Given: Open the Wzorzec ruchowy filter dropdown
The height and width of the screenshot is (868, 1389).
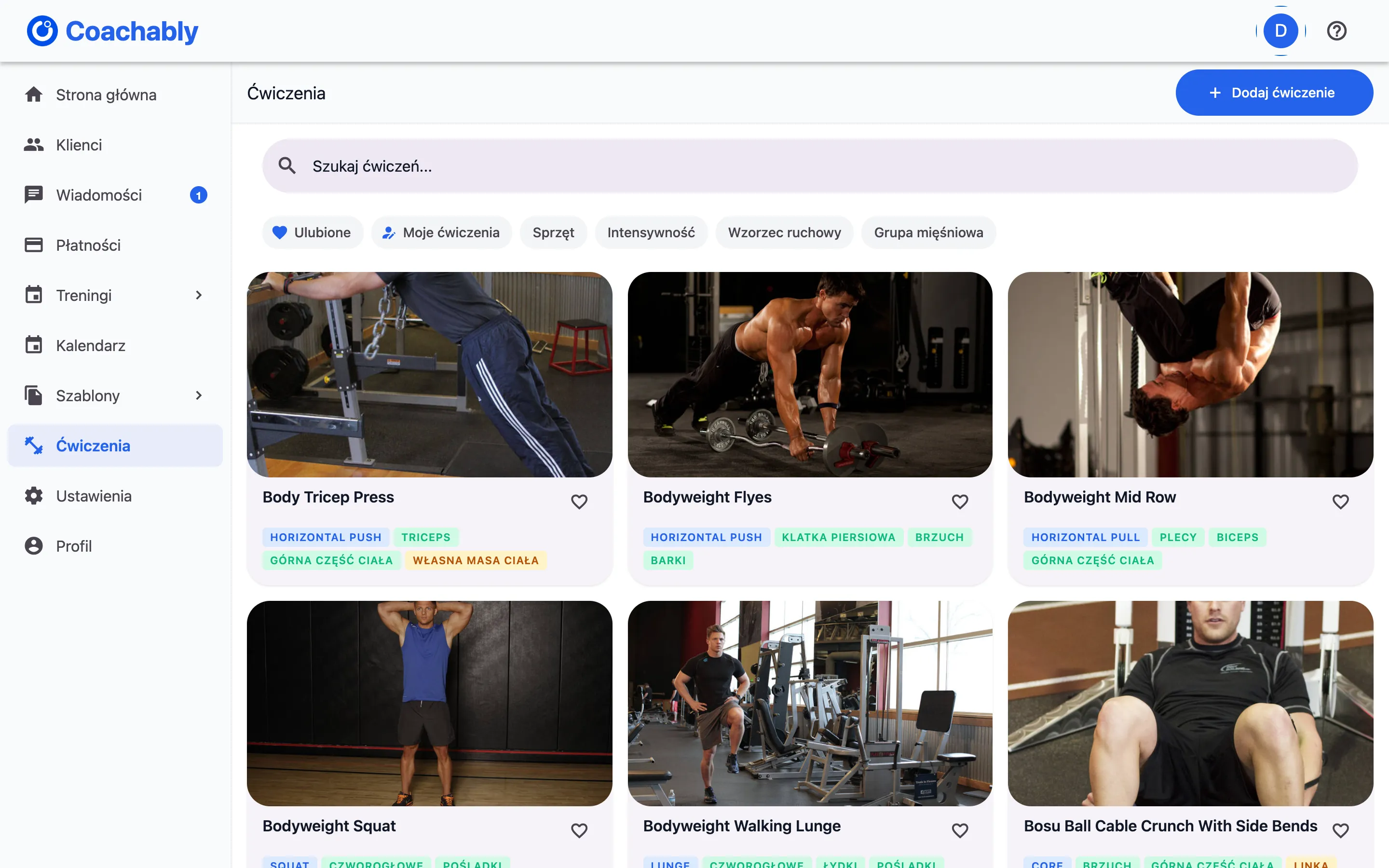Looking at the screenshot, I should [784, 232].
